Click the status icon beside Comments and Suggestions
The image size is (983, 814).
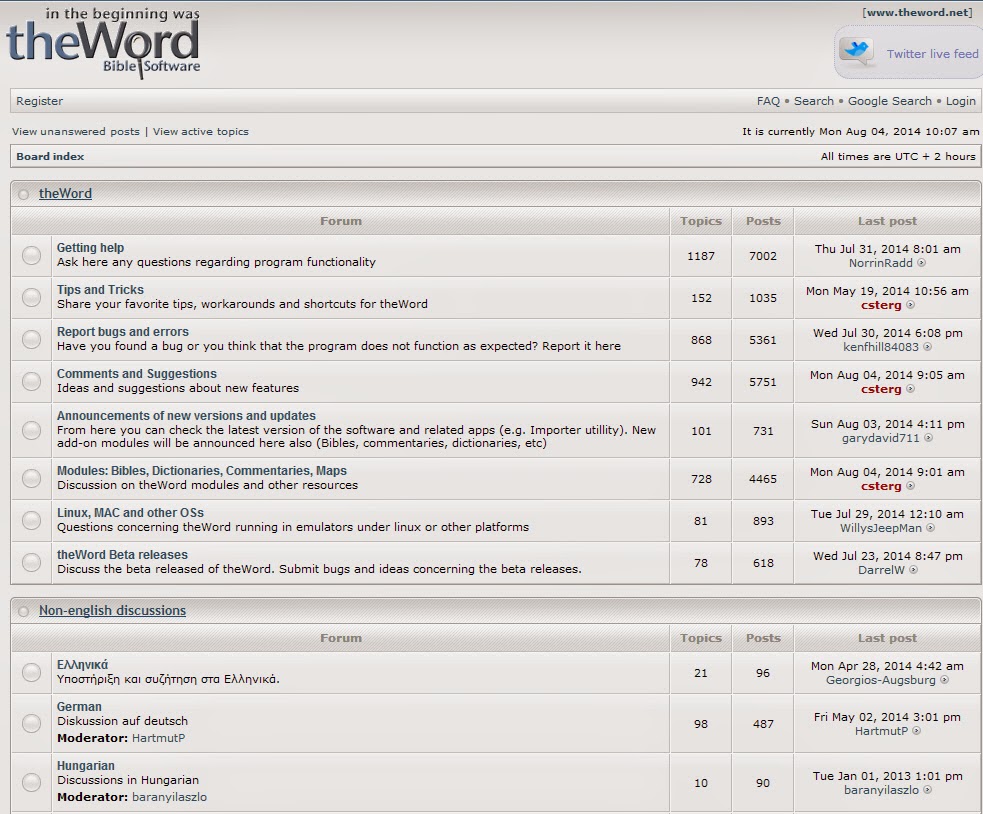31,381
